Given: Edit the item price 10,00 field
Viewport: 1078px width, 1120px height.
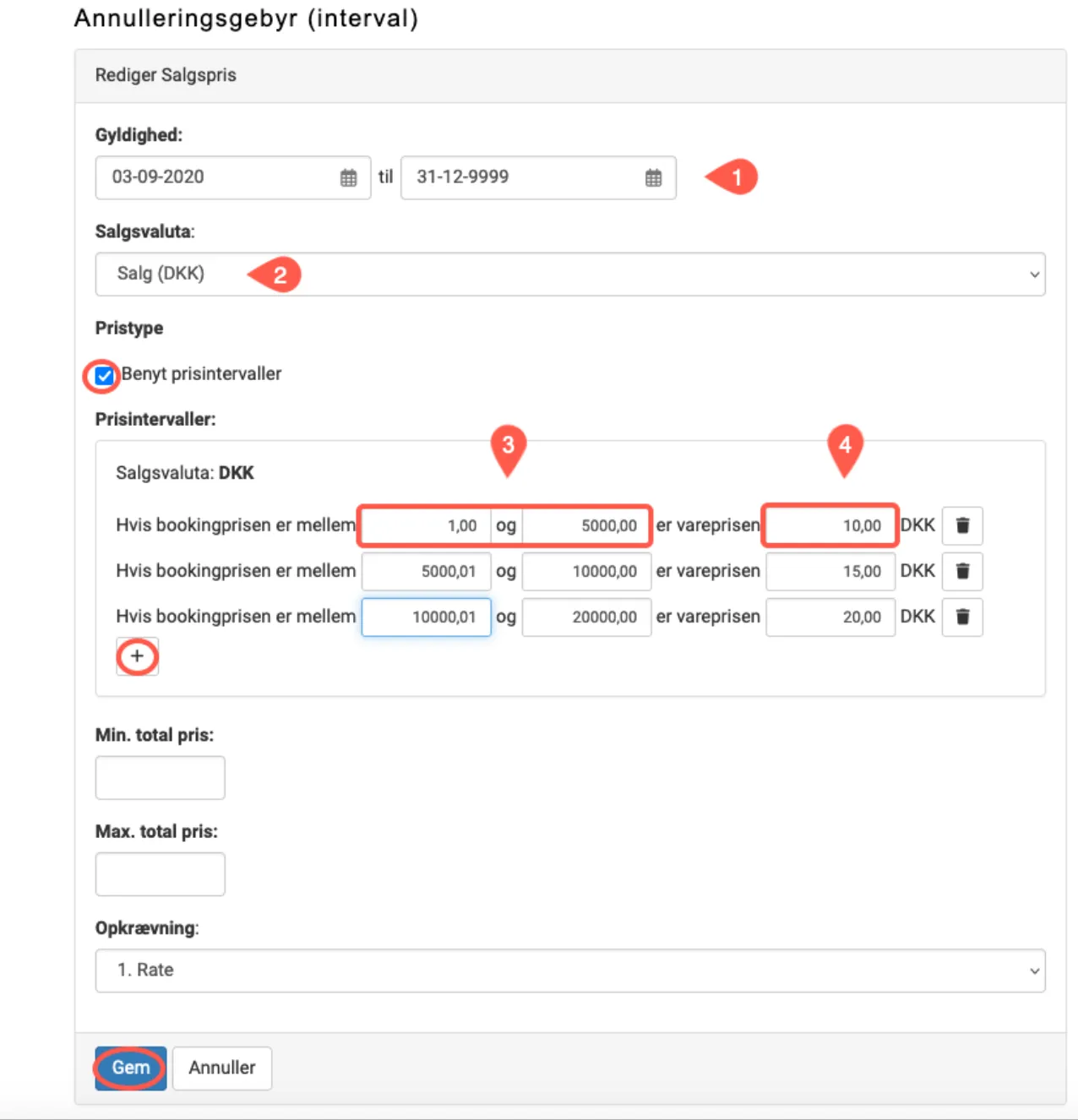Looking at the screenshot, I should 830,525.
